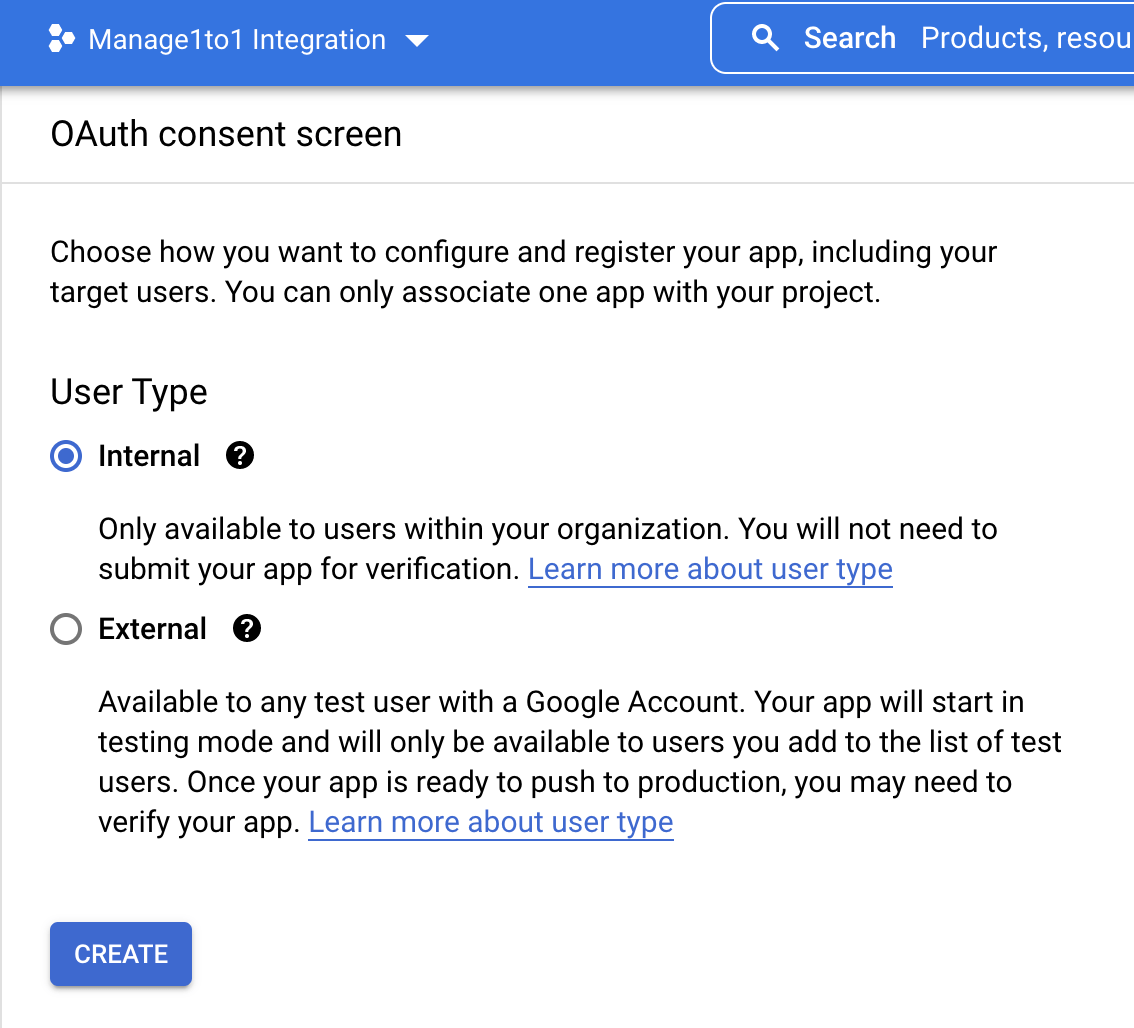This screenshot has width=1134, height=1028.
Task: Select the External user type radio button
Action: pyautogui.click(x=66, y=630)
